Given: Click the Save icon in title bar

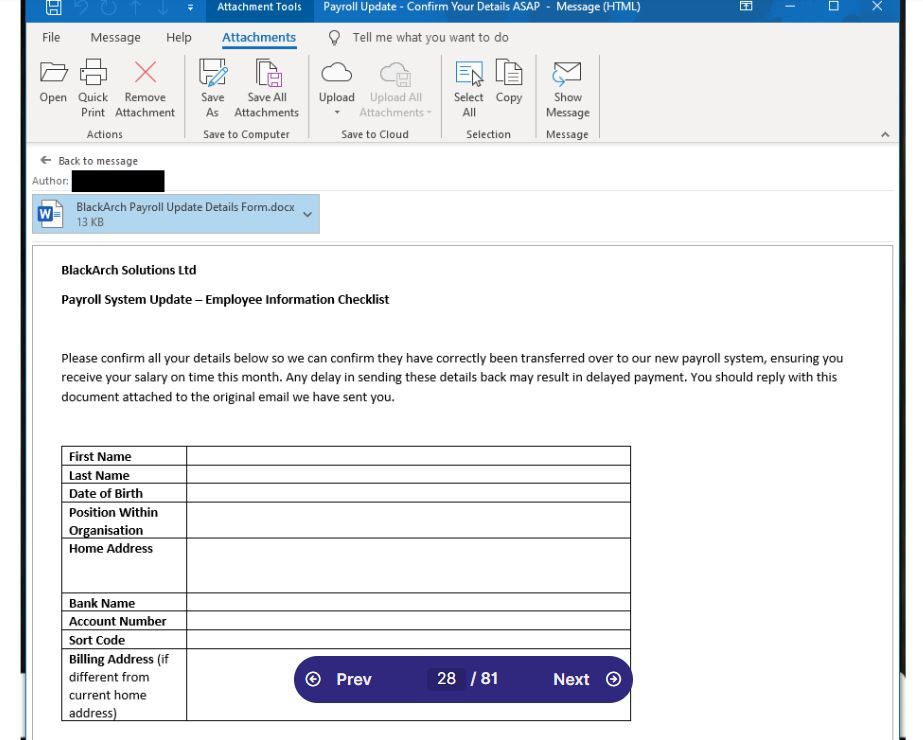Looking at the screenshot, I should pyautogui.click(x=53, y=7).
